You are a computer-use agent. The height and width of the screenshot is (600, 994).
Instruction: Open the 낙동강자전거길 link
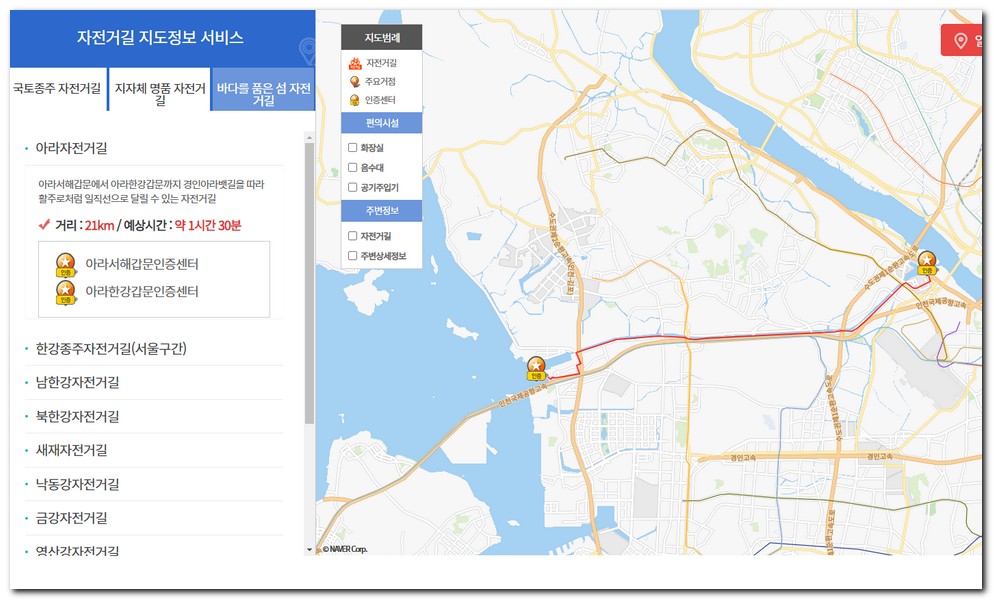[77, 484]
